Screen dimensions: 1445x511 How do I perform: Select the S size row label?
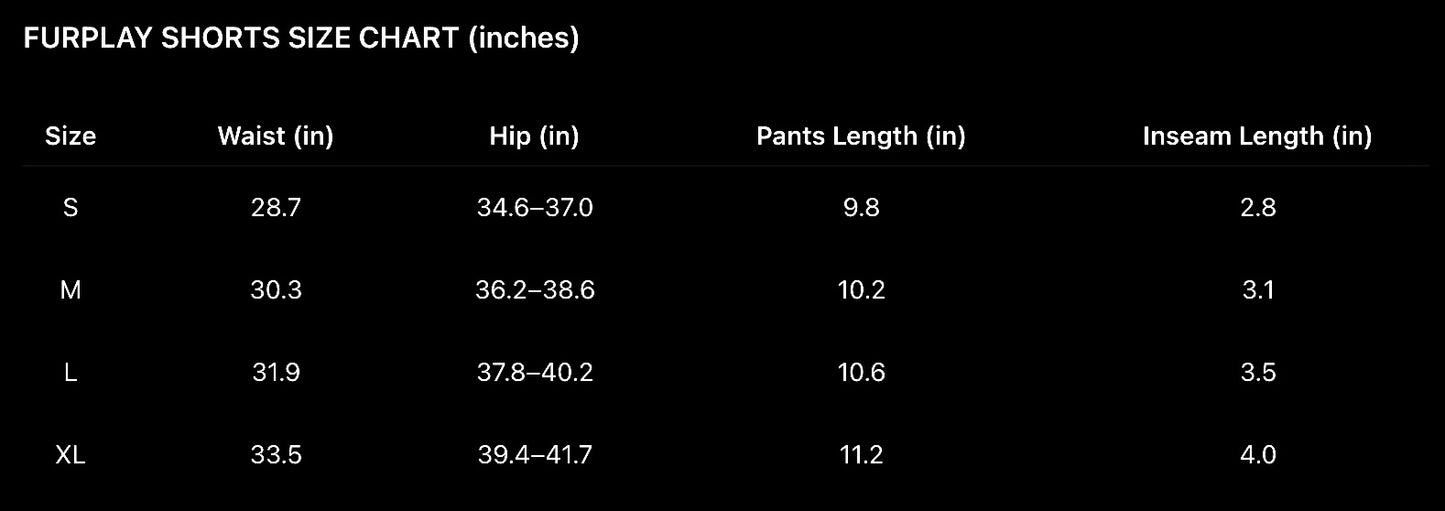(x=70, y=208)
